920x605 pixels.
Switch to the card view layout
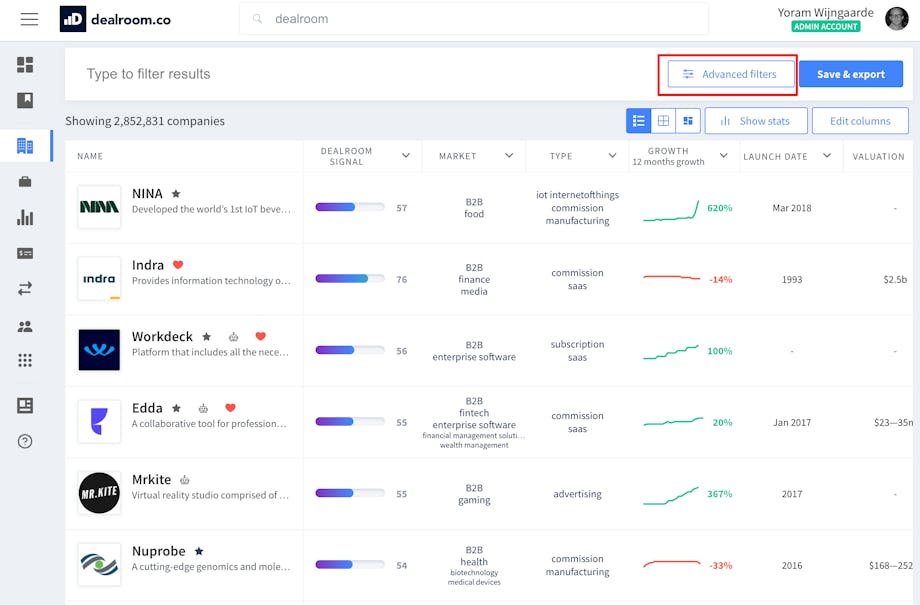pyautogui.click(x=688, y=121)
